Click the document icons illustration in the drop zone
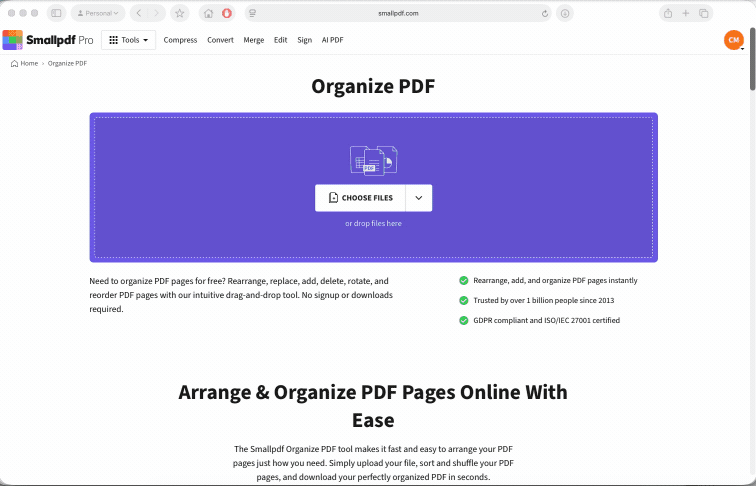Image resolution: width=756 pixels, height=486 pixels. coord(374,161)
